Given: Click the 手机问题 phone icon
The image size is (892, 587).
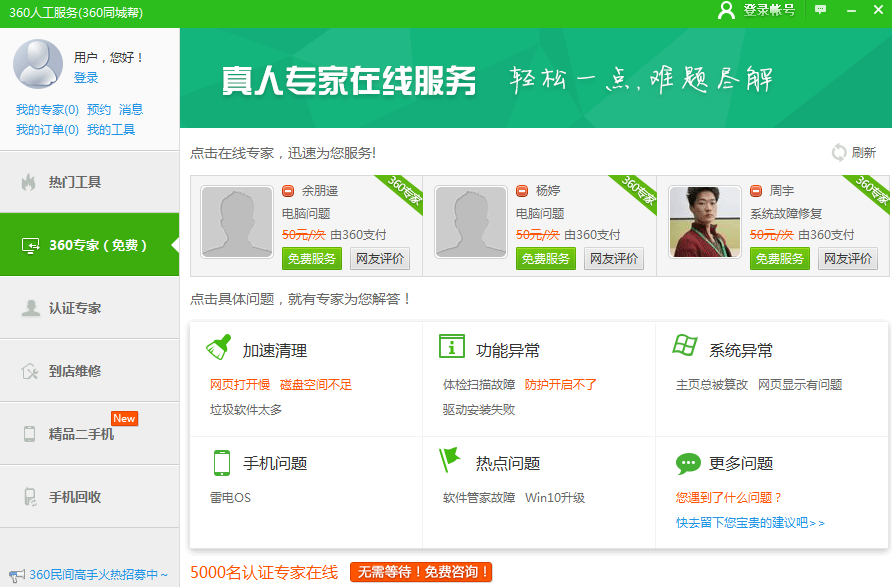Looking at the screenshot, I should coord(221,463).
